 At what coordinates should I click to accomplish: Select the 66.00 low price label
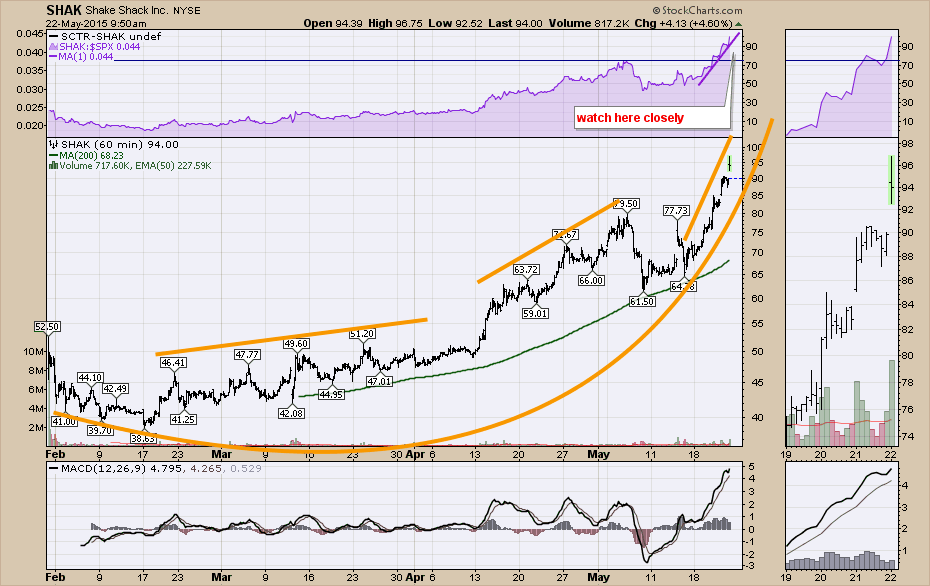click(x=591, y=281)
